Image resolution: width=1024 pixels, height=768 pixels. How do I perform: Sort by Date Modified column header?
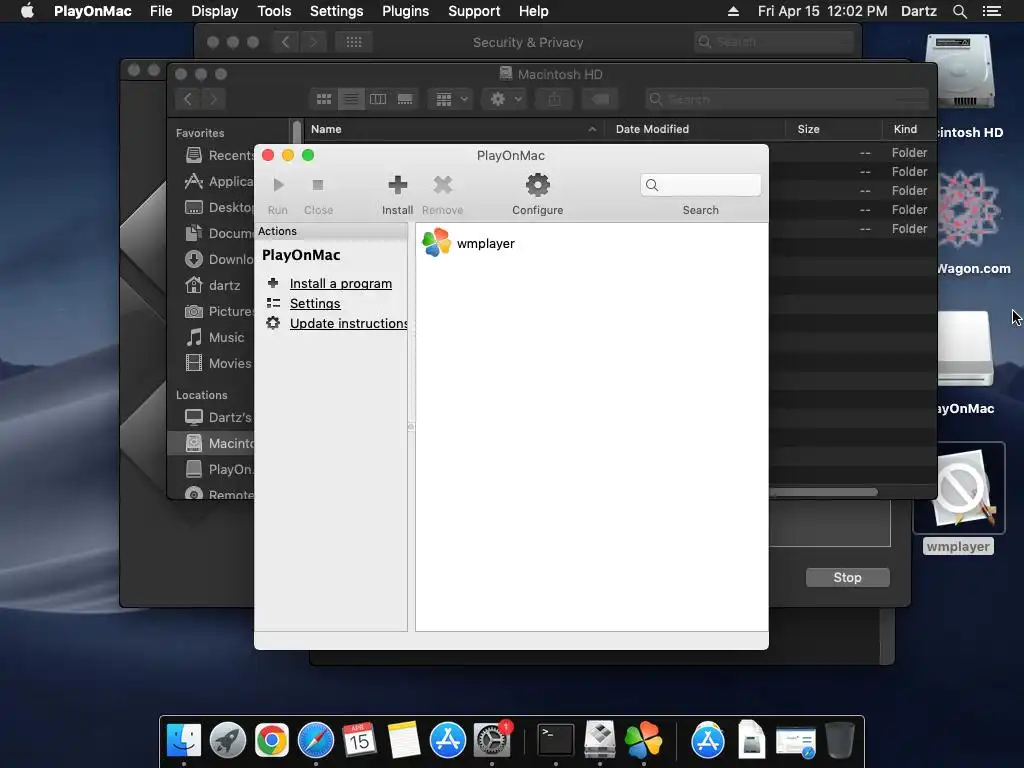(x=695, y=129)
